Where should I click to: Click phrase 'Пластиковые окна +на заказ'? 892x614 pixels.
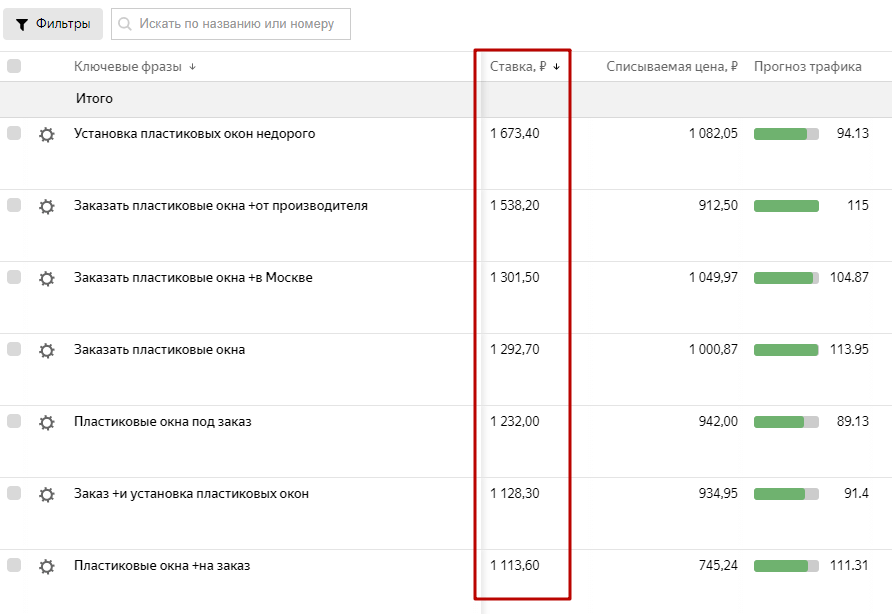tap(162, 566)
